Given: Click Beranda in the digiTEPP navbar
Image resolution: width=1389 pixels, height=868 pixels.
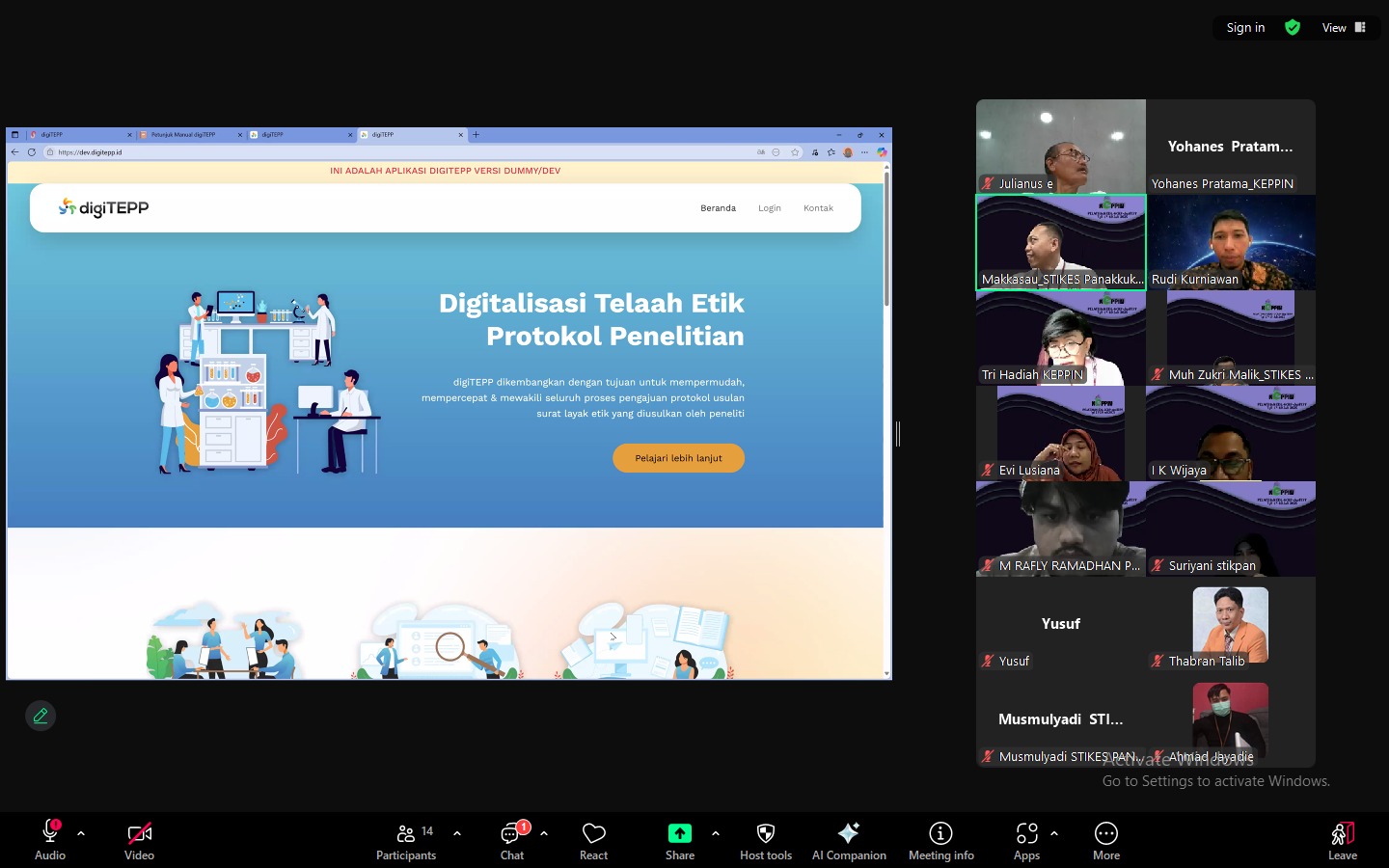Looking at the screenshot, I should coord(718,208).
